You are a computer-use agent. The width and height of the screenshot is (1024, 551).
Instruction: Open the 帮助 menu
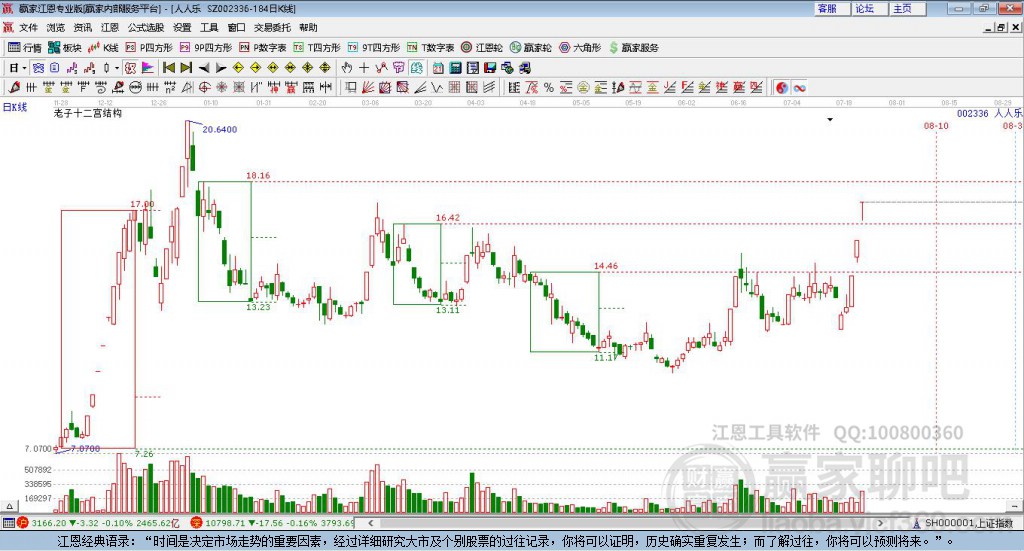point(308,27)
